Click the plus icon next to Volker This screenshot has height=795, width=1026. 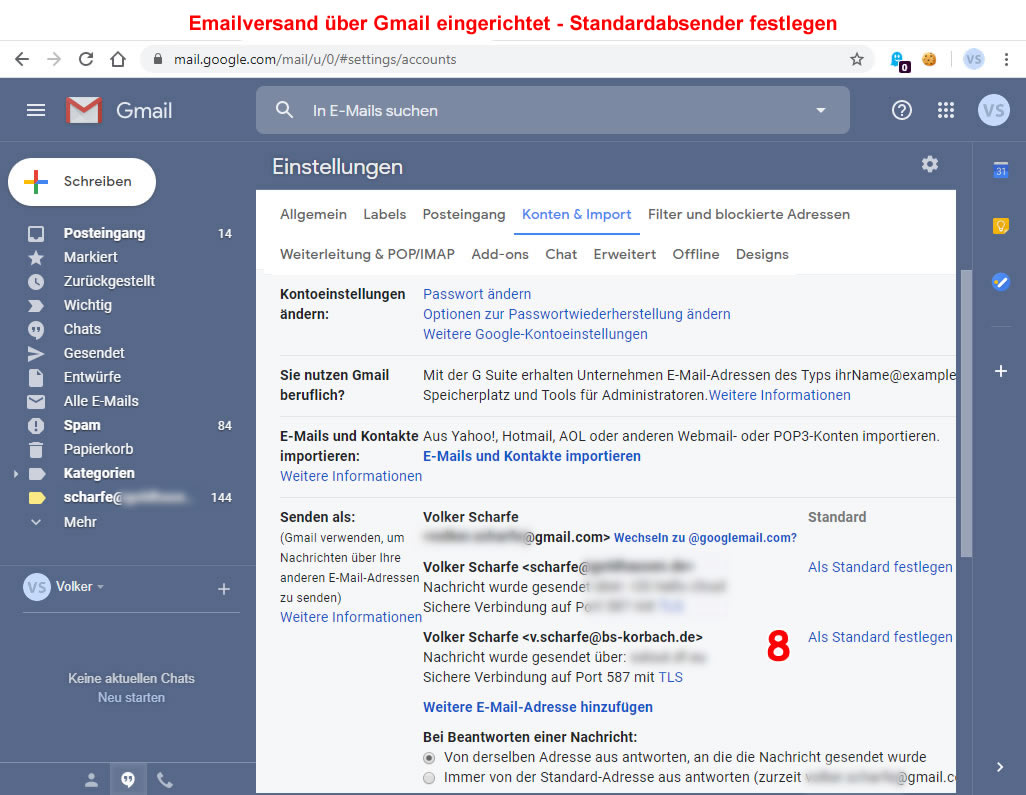coord(224,589)
